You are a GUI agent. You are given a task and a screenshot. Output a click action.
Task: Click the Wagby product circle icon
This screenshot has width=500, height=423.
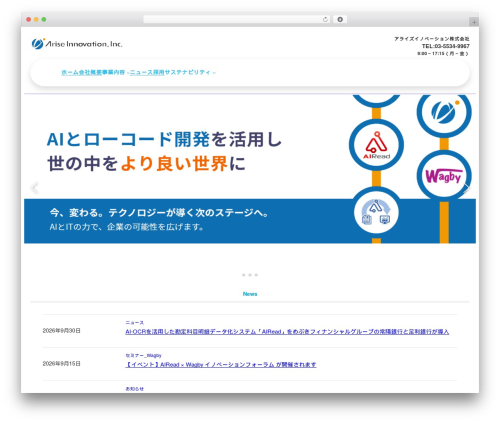[x=444, y=176]
